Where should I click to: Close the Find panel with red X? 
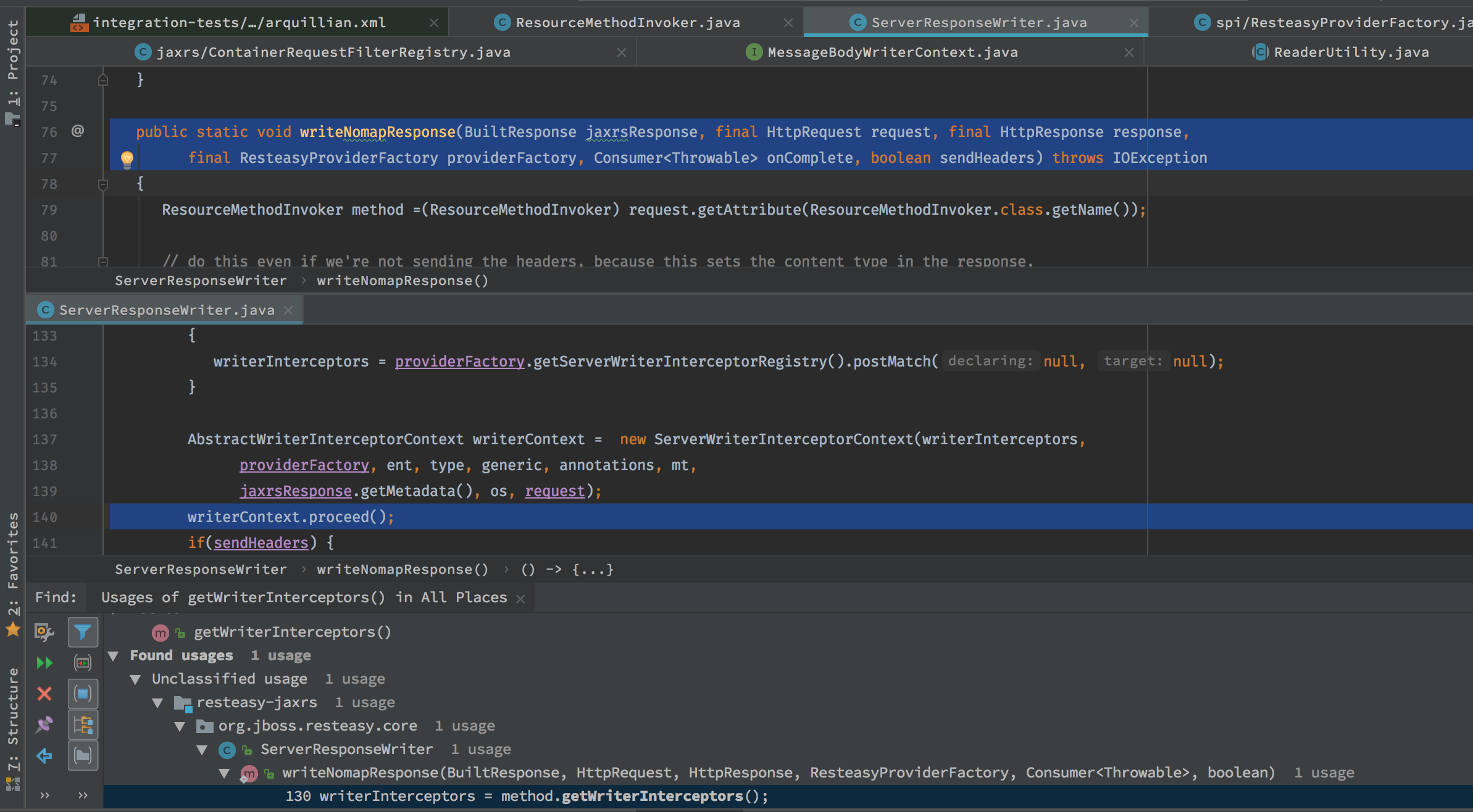[x=44, y=694]
